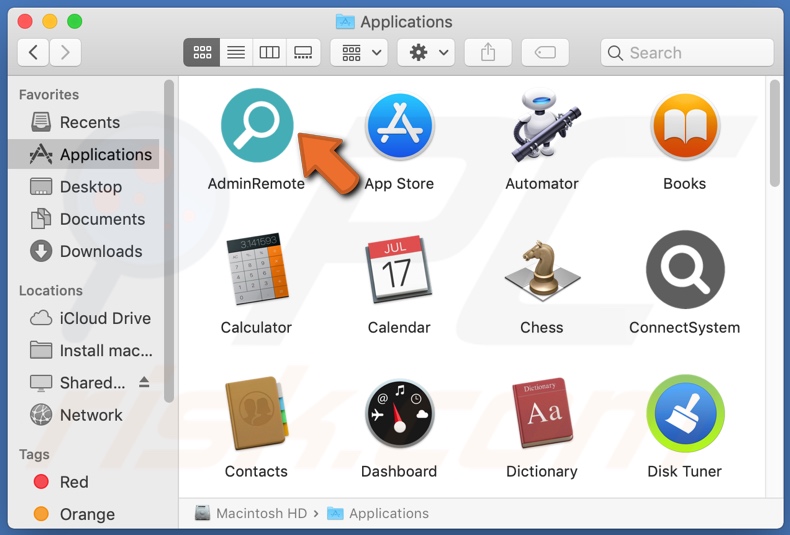Screen dimensions: 790x535
Task: Select the Books app icon
Action: [684, 126]
